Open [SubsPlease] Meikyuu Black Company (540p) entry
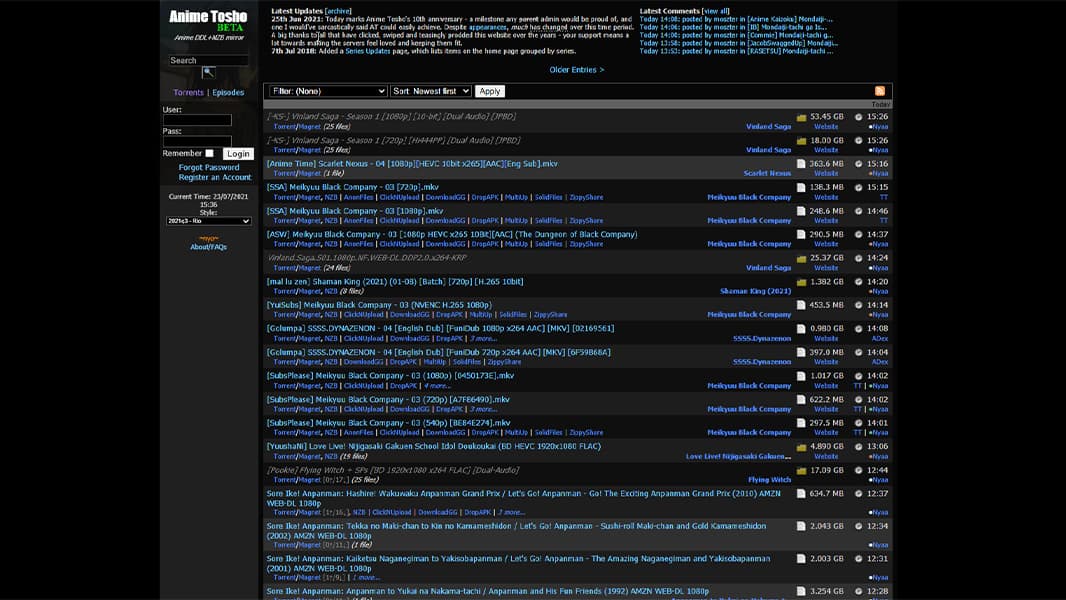This screenshot has width=1066, height=600. point(388,423)
